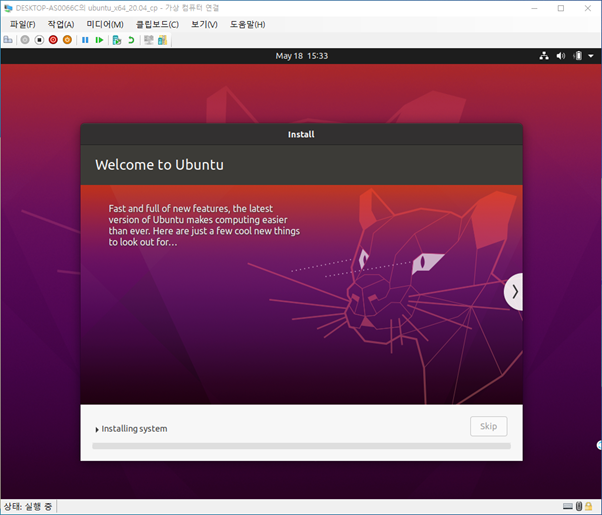
Task: Reset the VM using the green play icon
Action: click(99, 40)
